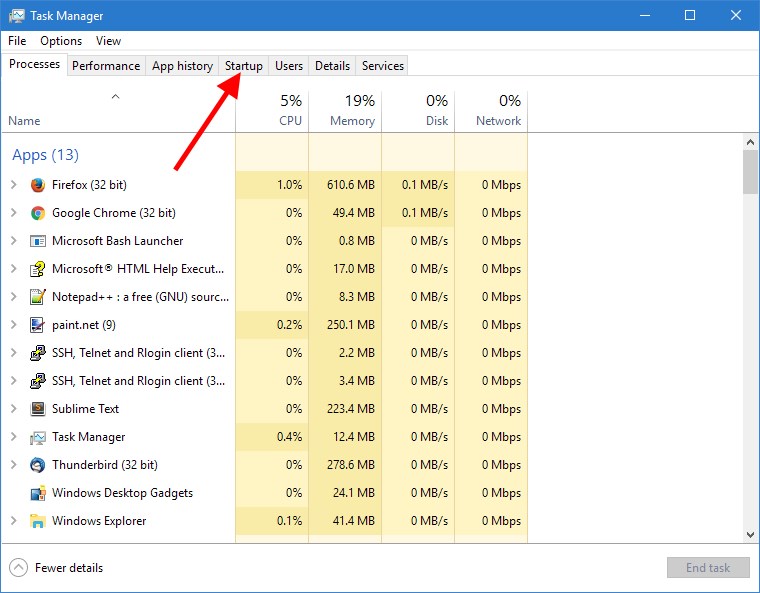Click the Task Manager title bar icon
Image resolution: width=760 pixels, height=593 pixels.
tap(16, 16)
